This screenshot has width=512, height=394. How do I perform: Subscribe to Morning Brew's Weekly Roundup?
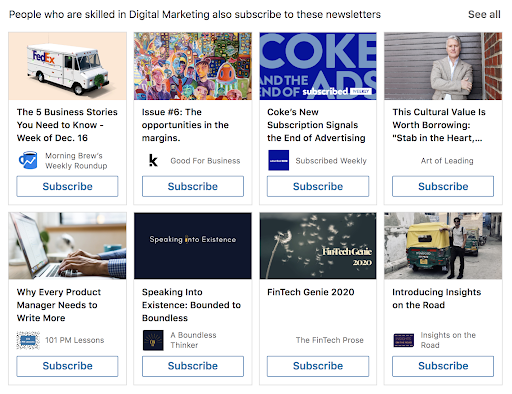pyautogui.click(x=67, y=186)
